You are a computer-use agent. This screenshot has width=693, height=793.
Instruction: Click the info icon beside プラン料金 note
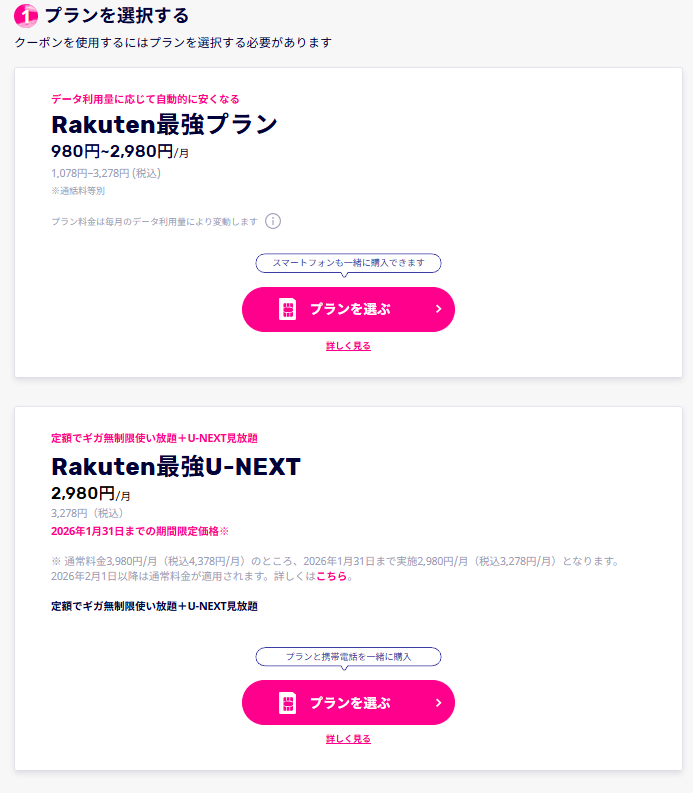coord(273,221)
